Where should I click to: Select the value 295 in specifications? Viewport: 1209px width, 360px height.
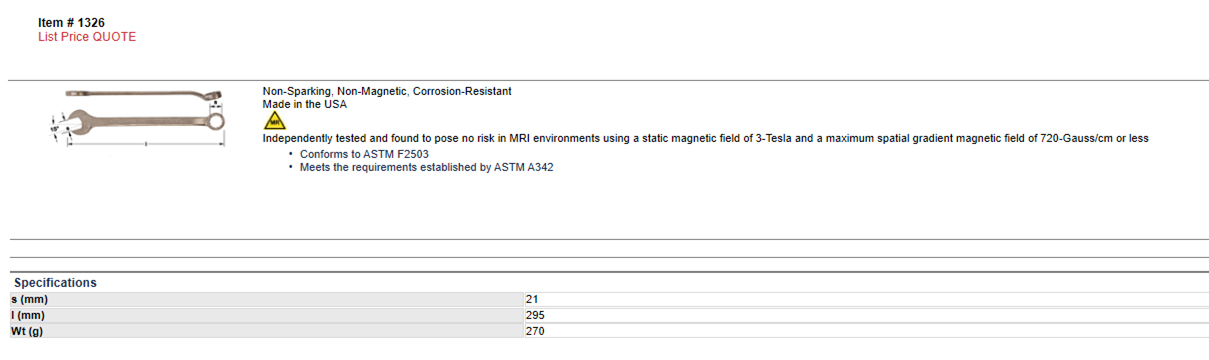click(535, 315)
